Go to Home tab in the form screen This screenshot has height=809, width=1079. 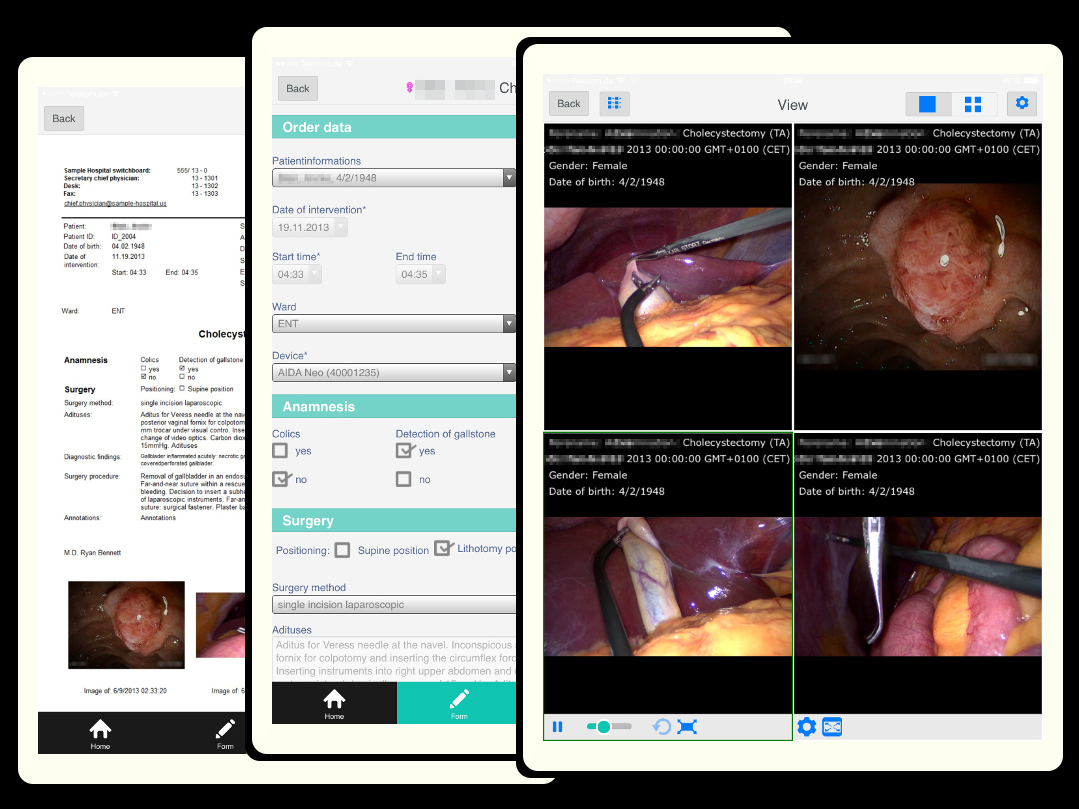click(334, 703)
